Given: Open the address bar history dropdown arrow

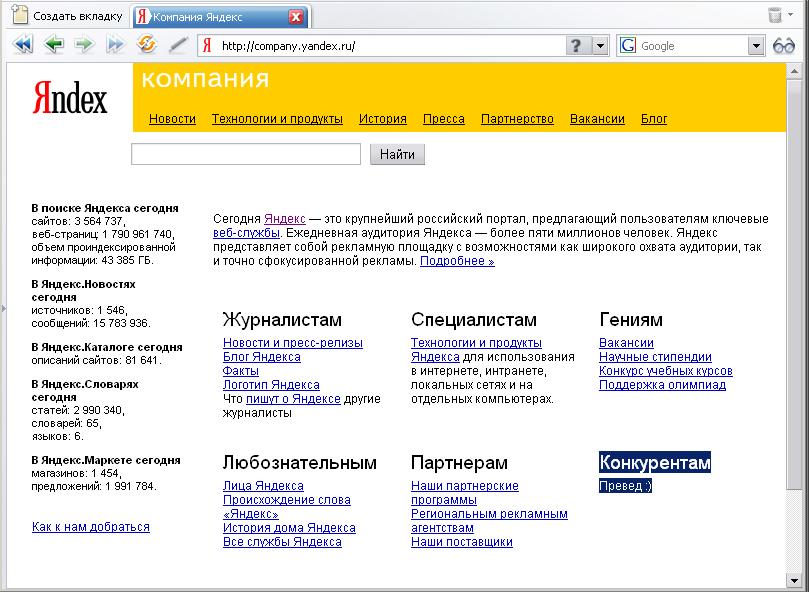Looking at the screenshot, I should tap(600, 46).
